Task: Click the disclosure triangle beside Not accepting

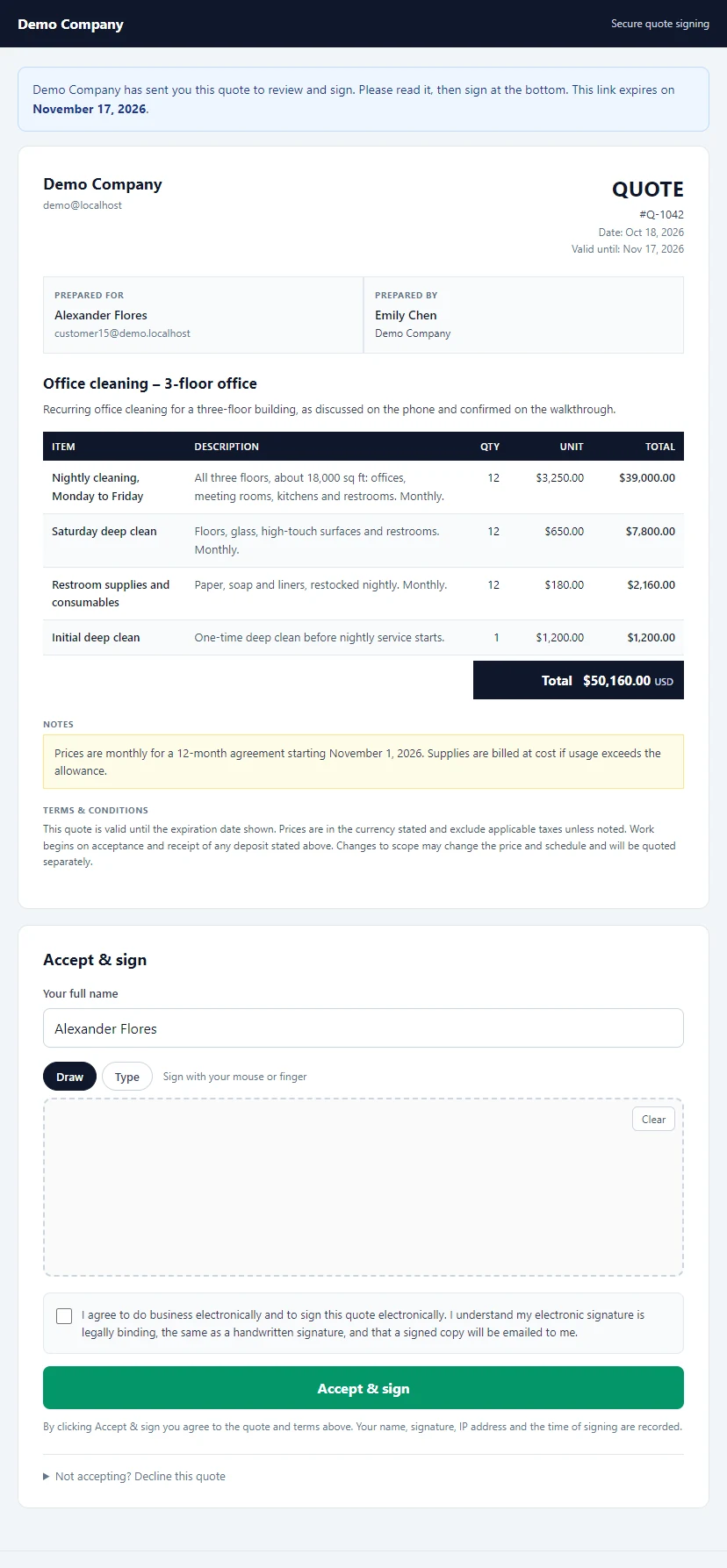Action: click(47, 1477)
